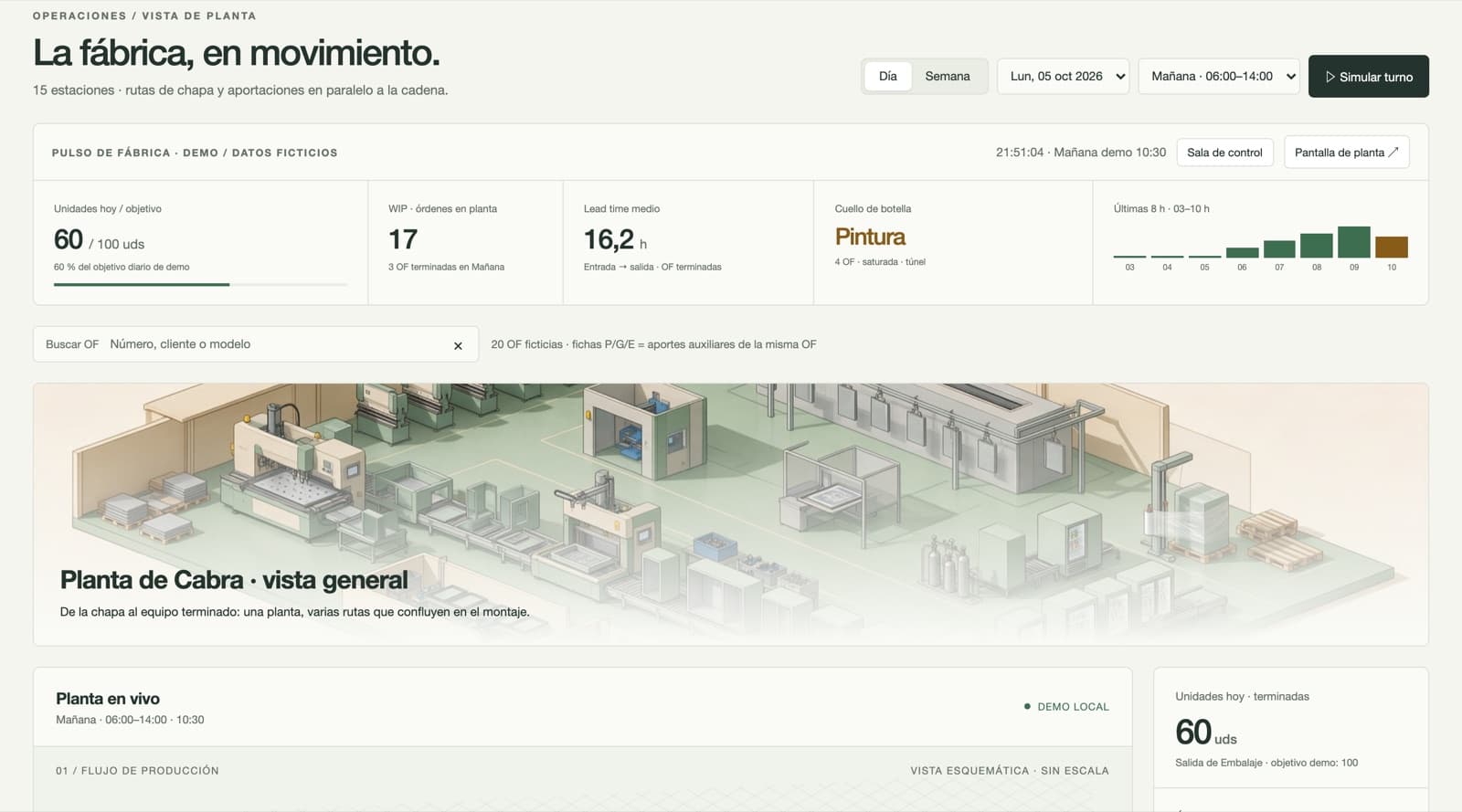This screenshot has height=812, width=1462.
Task: Open the shift dropdown Mañana · 06:00–14:00
Action: pos(1219,77)
